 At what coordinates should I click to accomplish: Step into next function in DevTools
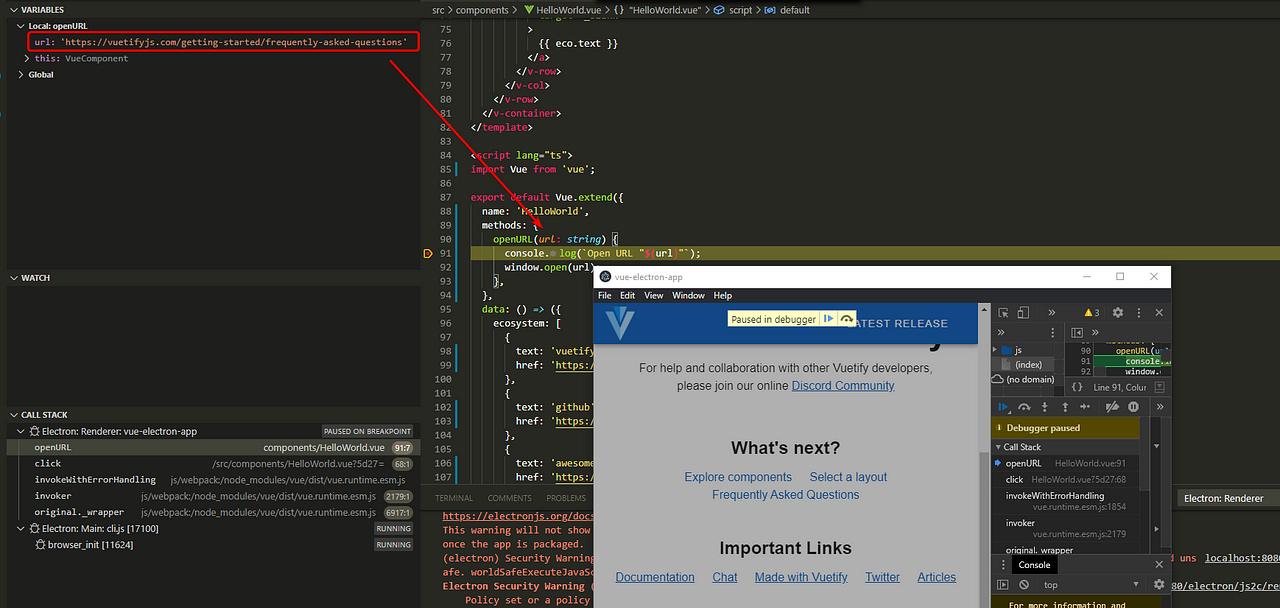pyautogui.click(x=1045, y=407)
